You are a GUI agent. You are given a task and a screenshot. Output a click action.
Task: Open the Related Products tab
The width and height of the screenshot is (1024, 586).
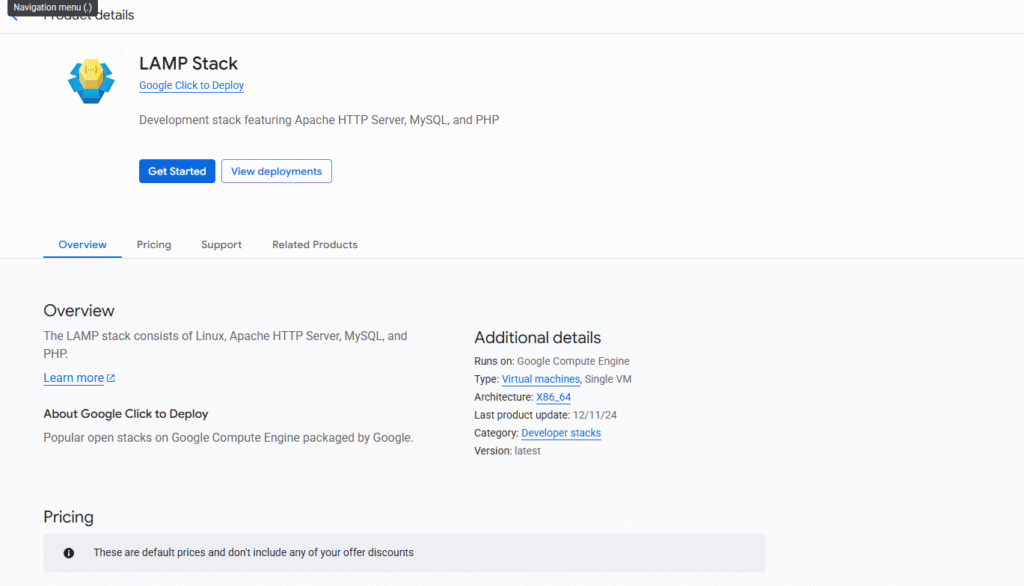tap(314, 245)
